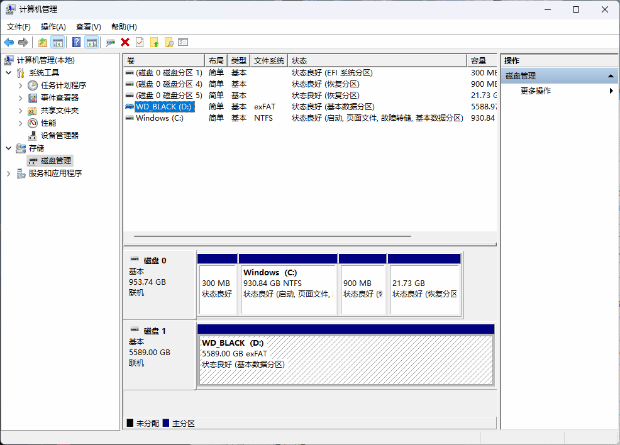Click the volume list horizontal scrollbar
The width and height of the screenshot is (620, 445).
[x=272, y=236]
